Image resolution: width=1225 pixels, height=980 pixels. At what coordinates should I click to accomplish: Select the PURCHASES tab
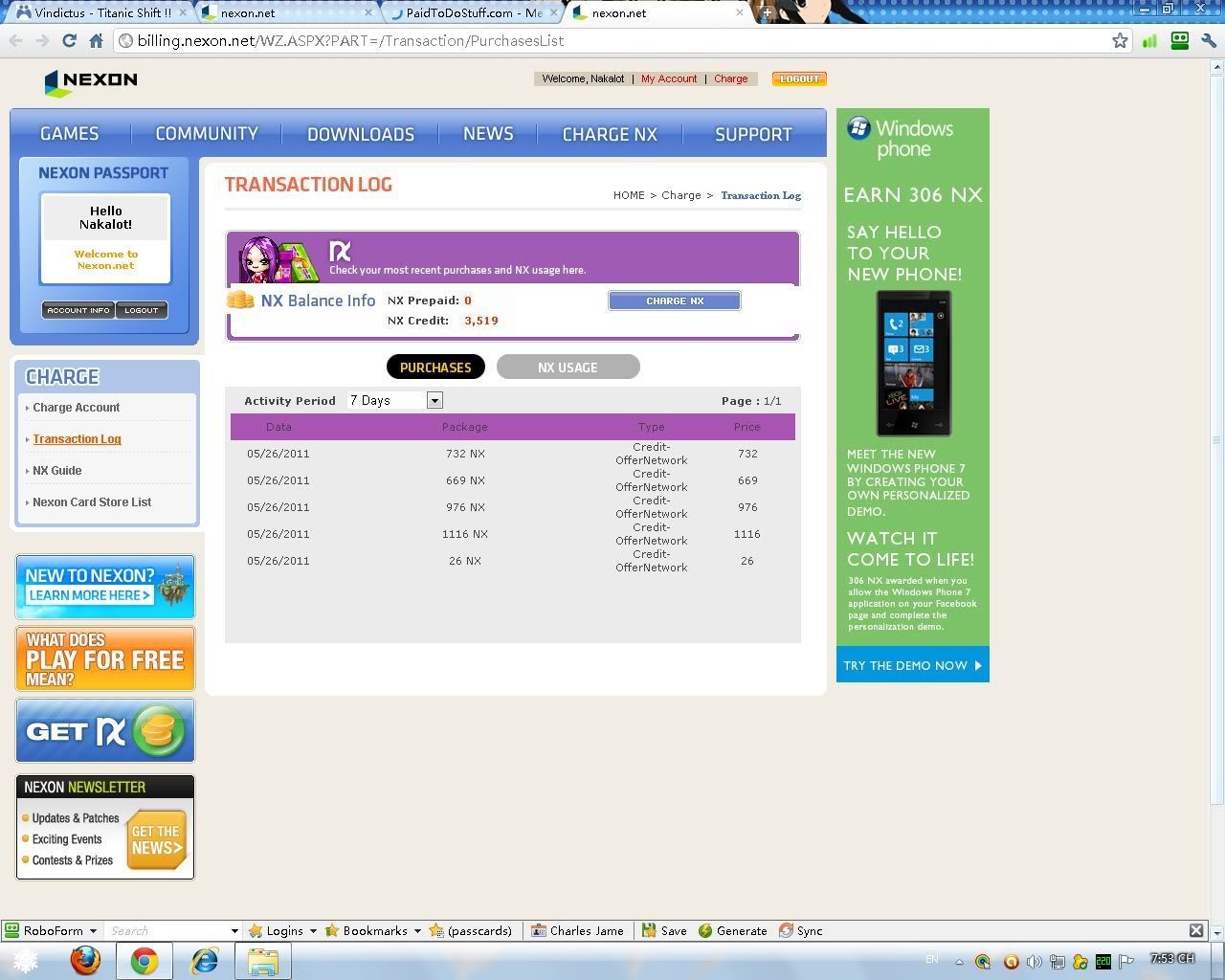pos(435,367)
